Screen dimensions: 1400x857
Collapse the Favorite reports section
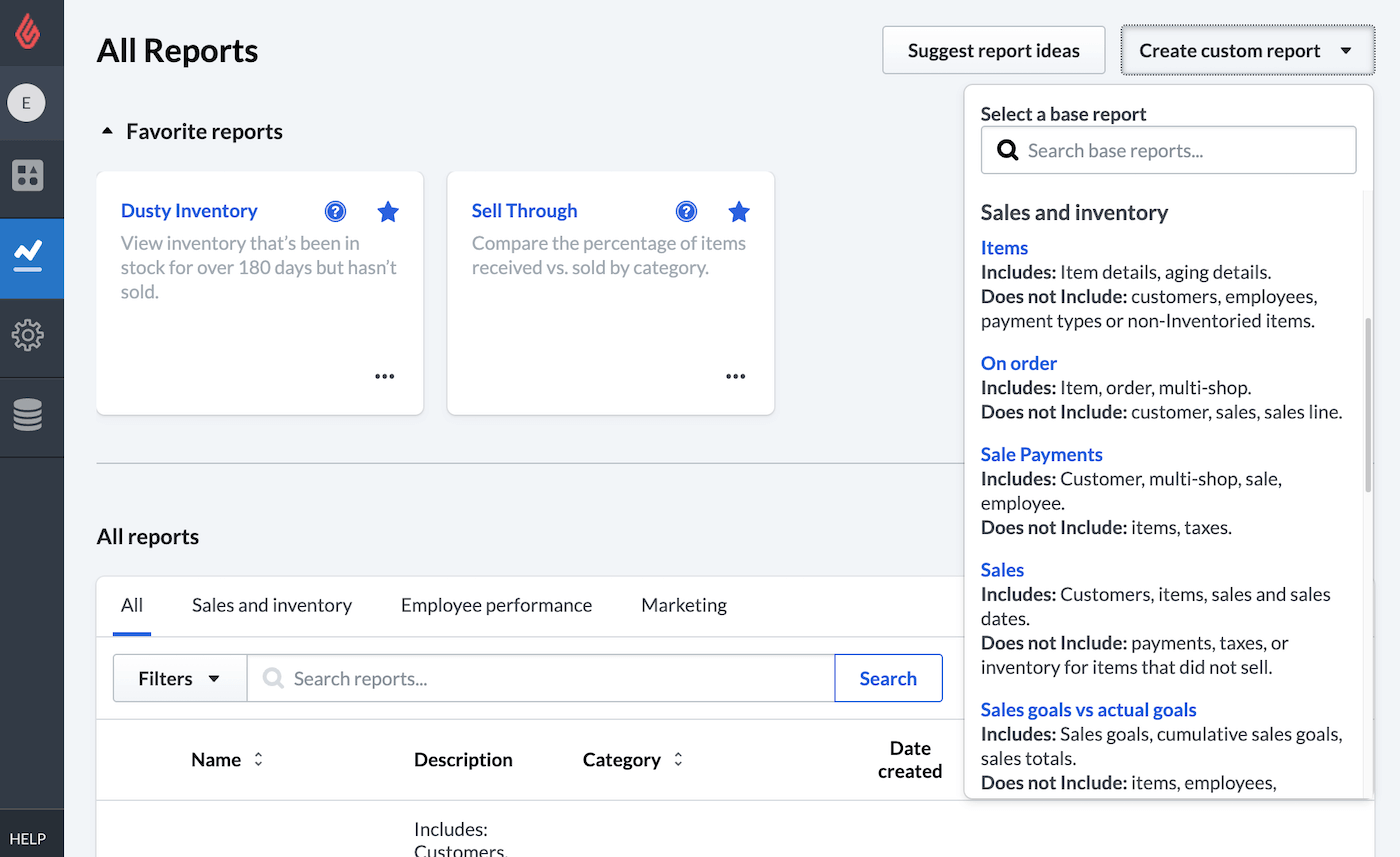click(108, 132)
